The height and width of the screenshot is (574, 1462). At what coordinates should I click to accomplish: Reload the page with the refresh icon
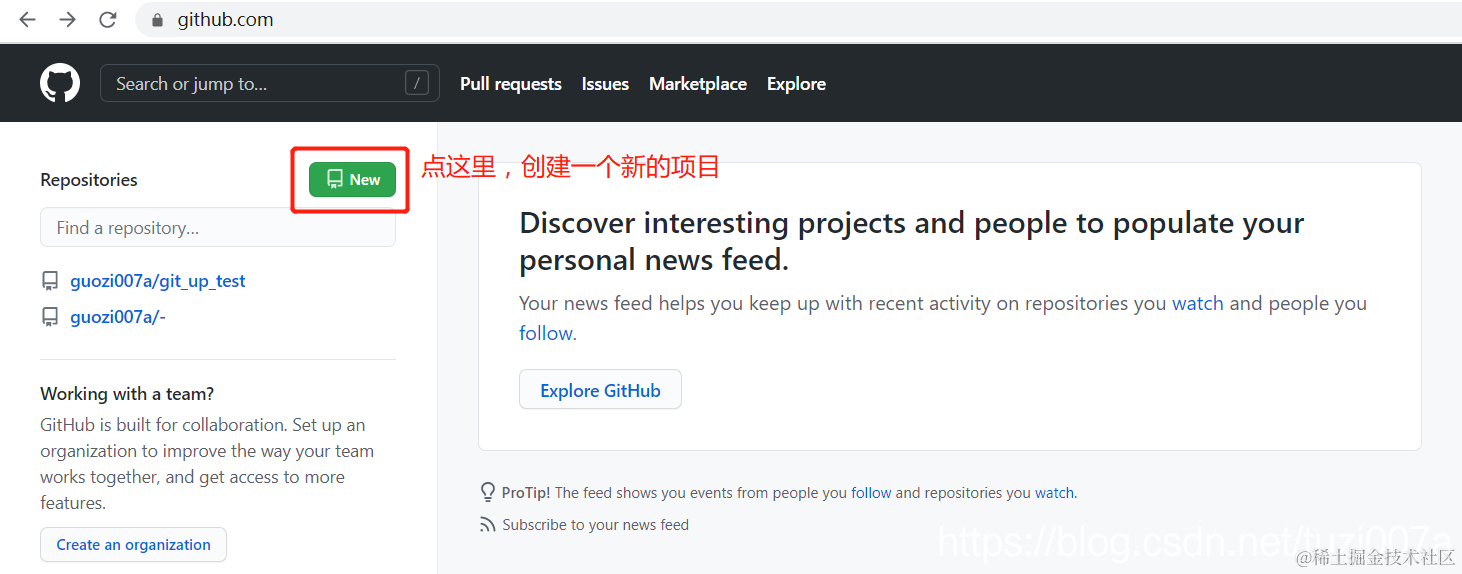[x=107, y=20]
